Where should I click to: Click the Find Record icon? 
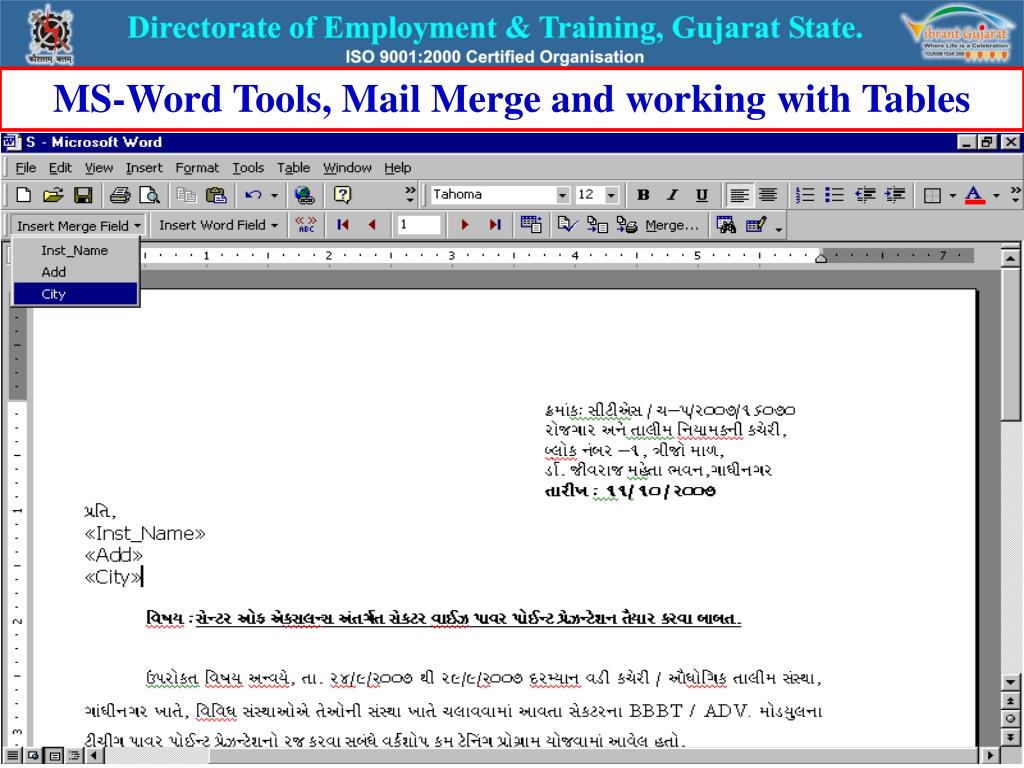tap(726, 225)
